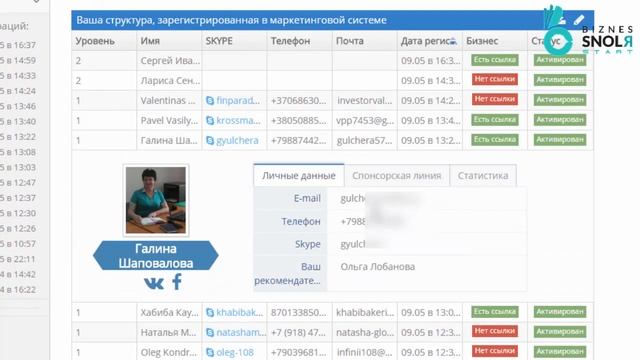Click sidebar timestamp ending 16:37
640x360 pixels.
pyautogui.click(x=18, y=45)
